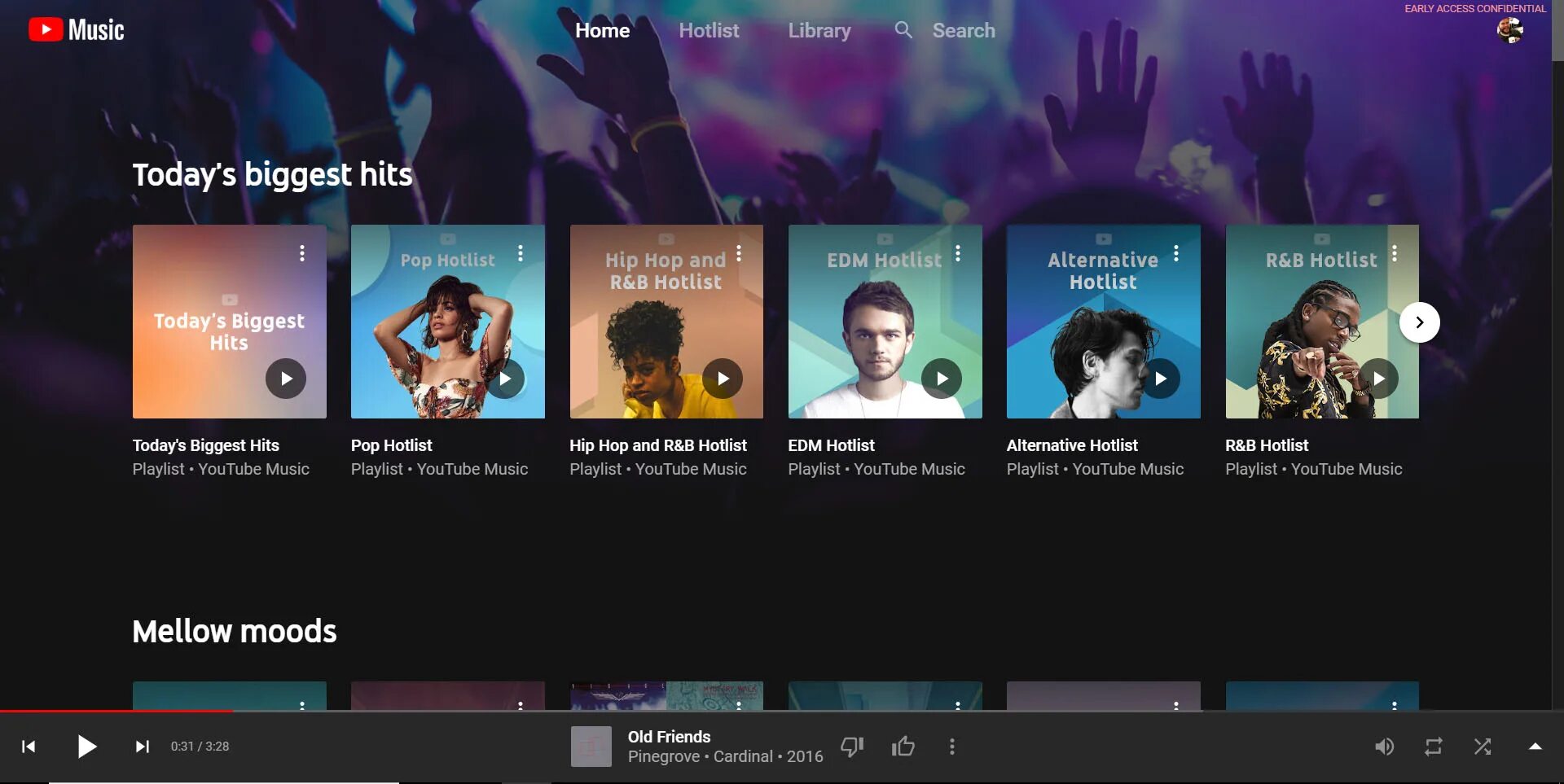Open options on sixth Mellow moods card

click(1395, 705)
